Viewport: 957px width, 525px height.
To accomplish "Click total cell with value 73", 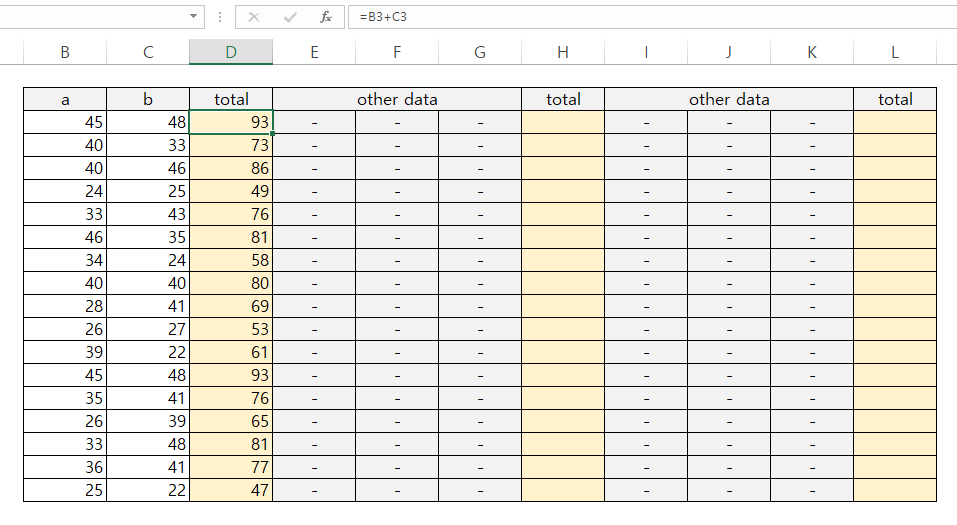I will (x=231, y=145).
